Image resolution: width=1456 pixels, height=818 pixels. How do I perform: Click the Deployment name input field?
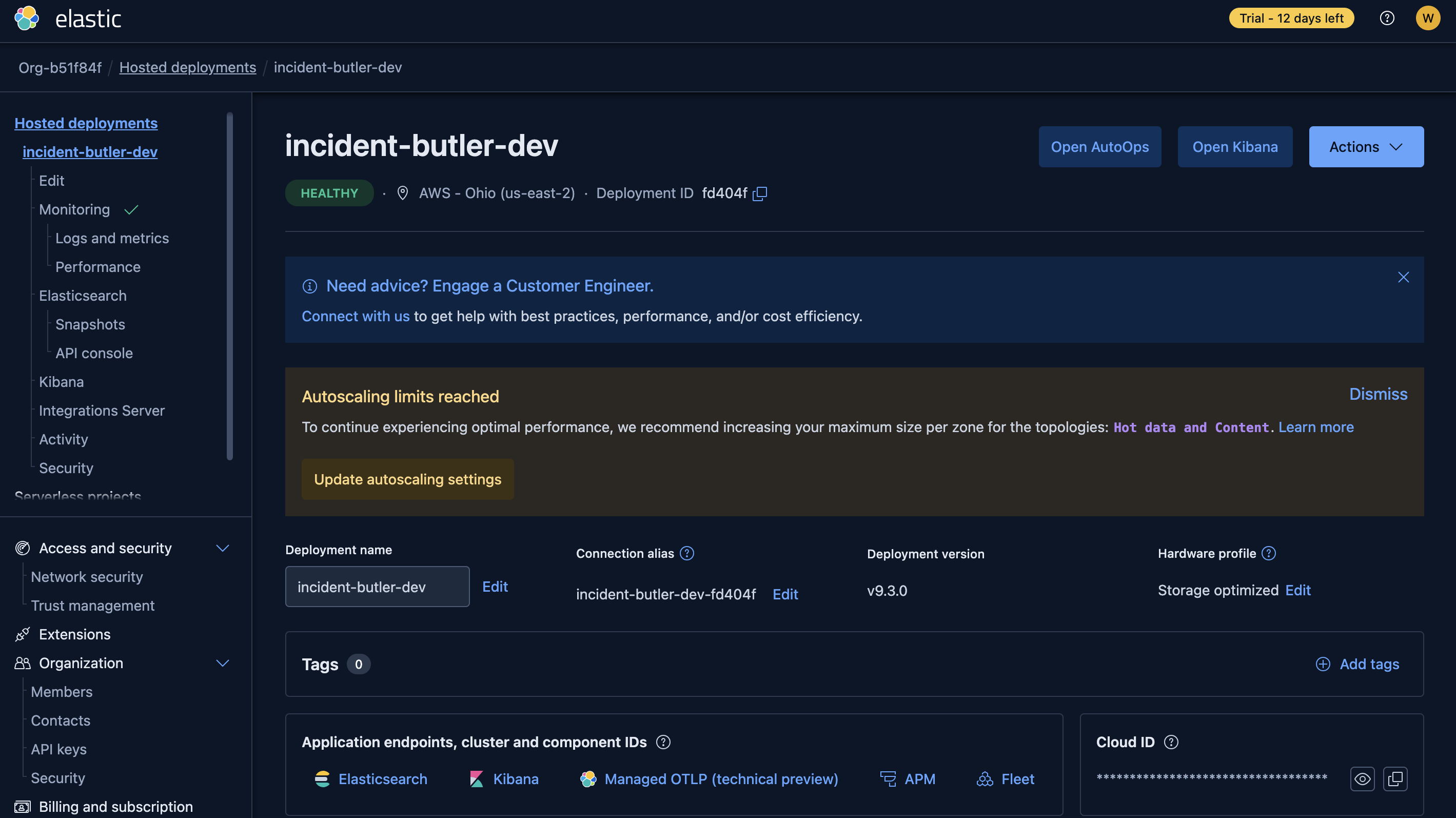[377, 587]
